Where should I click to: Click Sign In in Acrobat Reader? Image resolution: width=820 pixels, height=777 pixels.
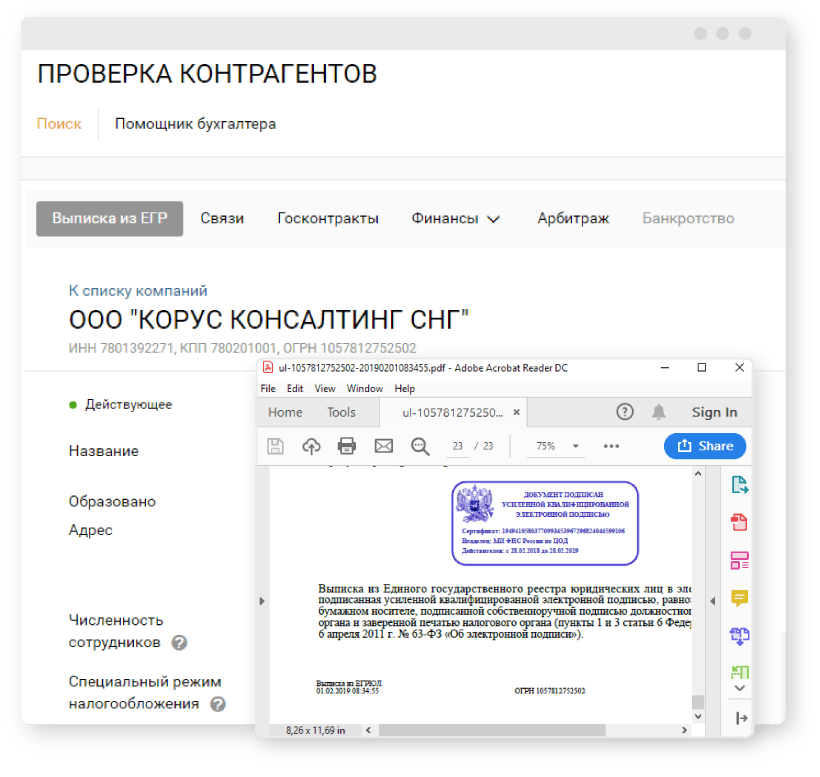(714, 413)
